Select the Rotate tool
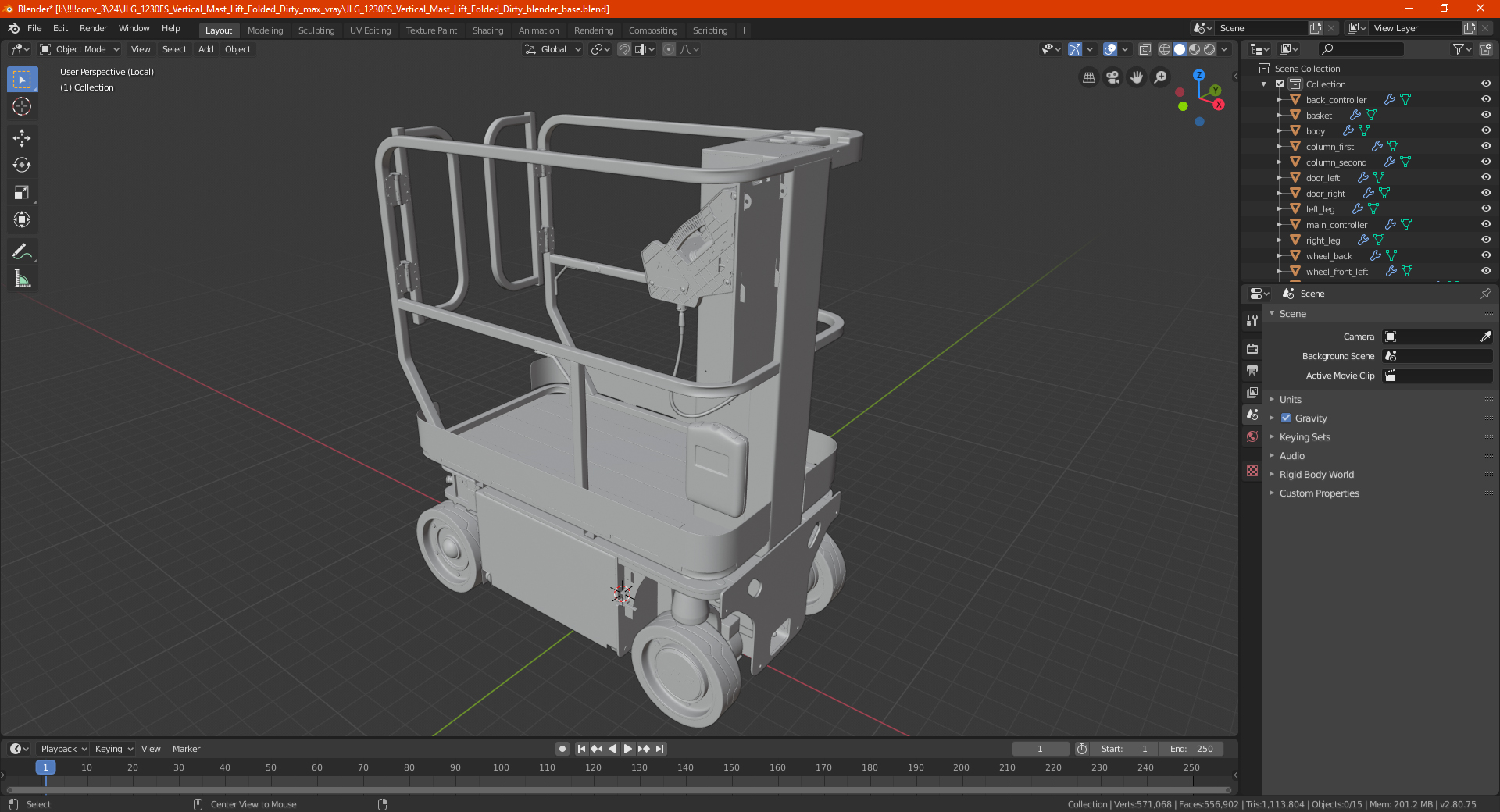Image resolution: width=1500 pixels, height=812 pixels. coord(22,165)
